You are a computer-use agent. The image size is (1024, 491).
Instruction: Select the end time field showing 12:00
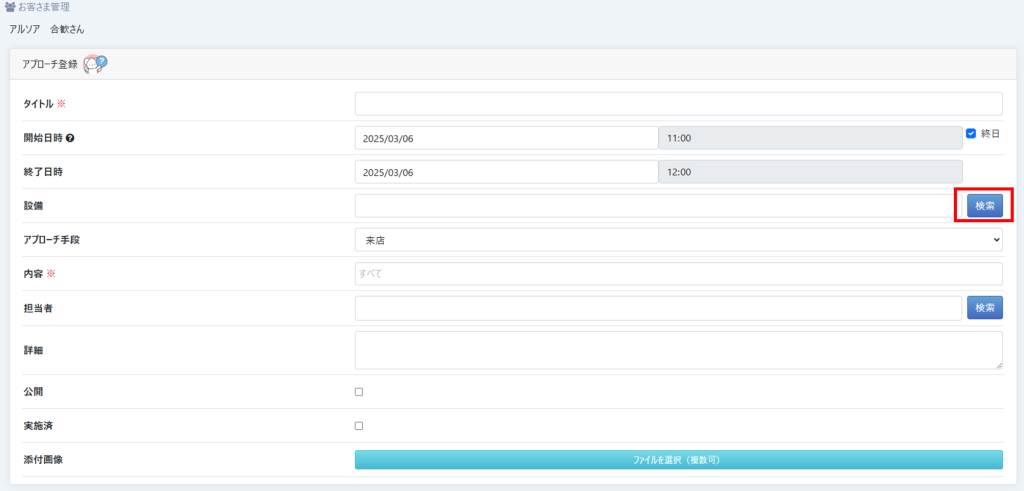810,172
